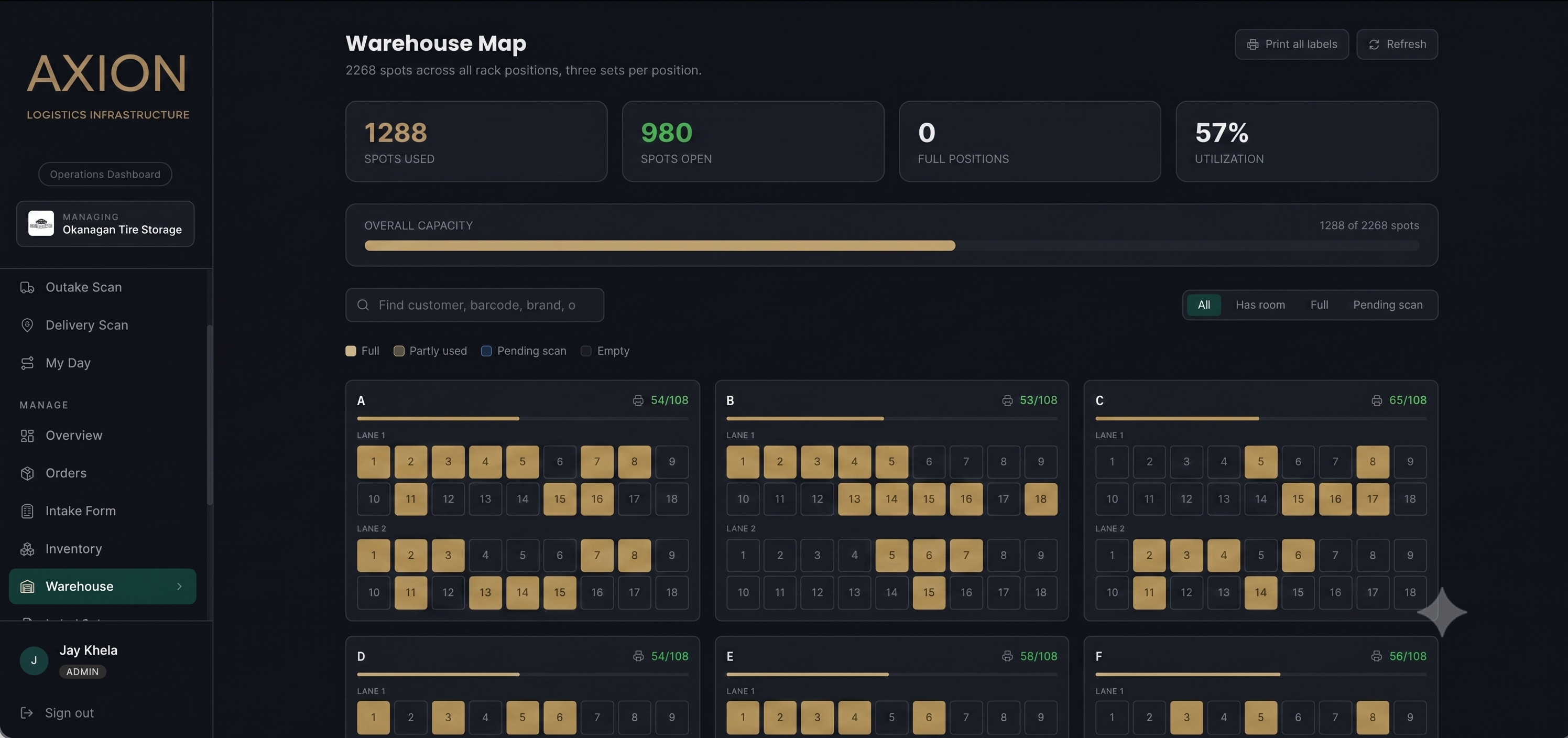This screenshot has height=738, width=1568.
Task: Click the Pending scan legend swatch
Action: [486, 351]
